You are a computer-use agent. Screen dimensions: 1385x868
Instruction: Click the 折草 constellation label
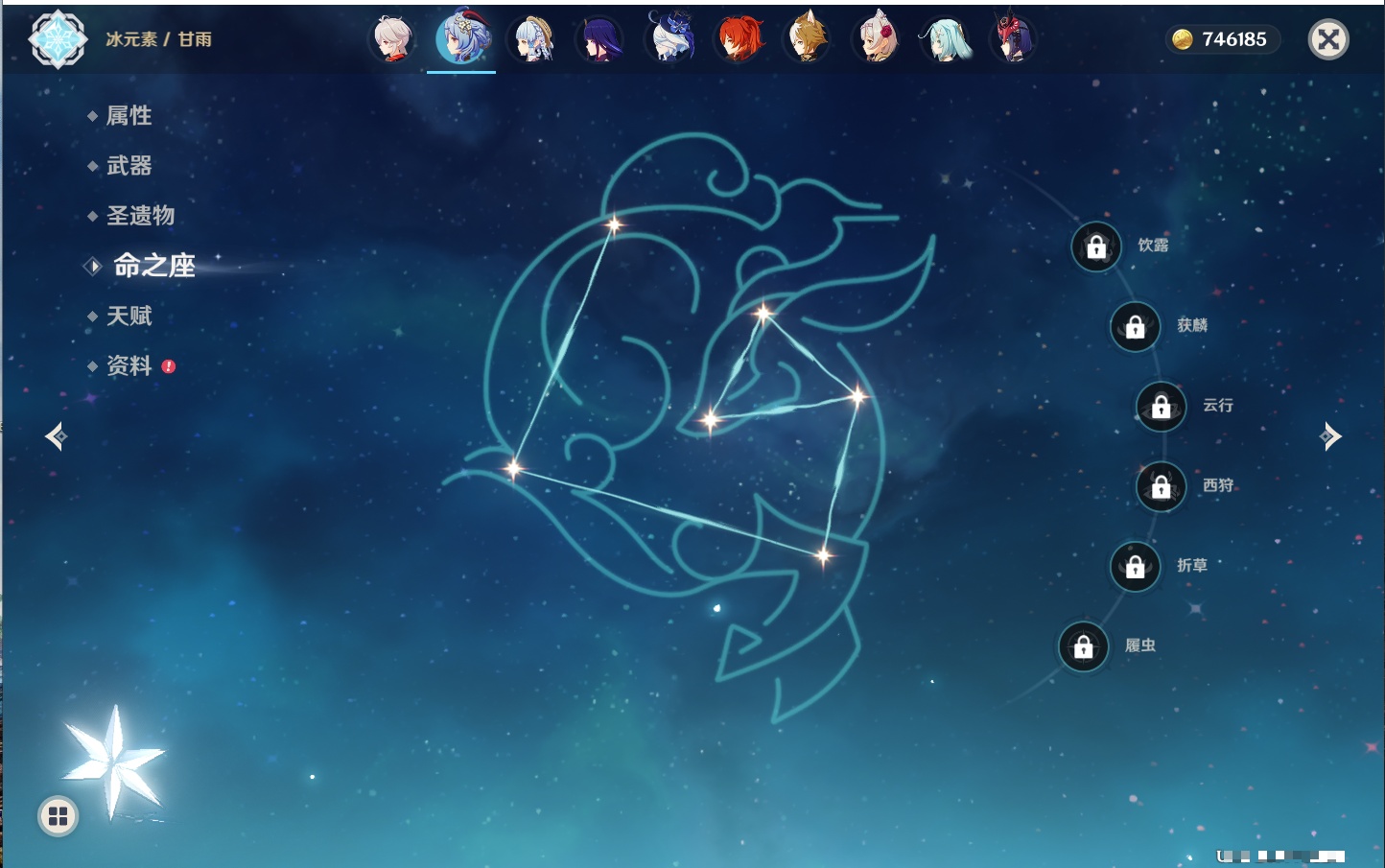(1192, 566)
